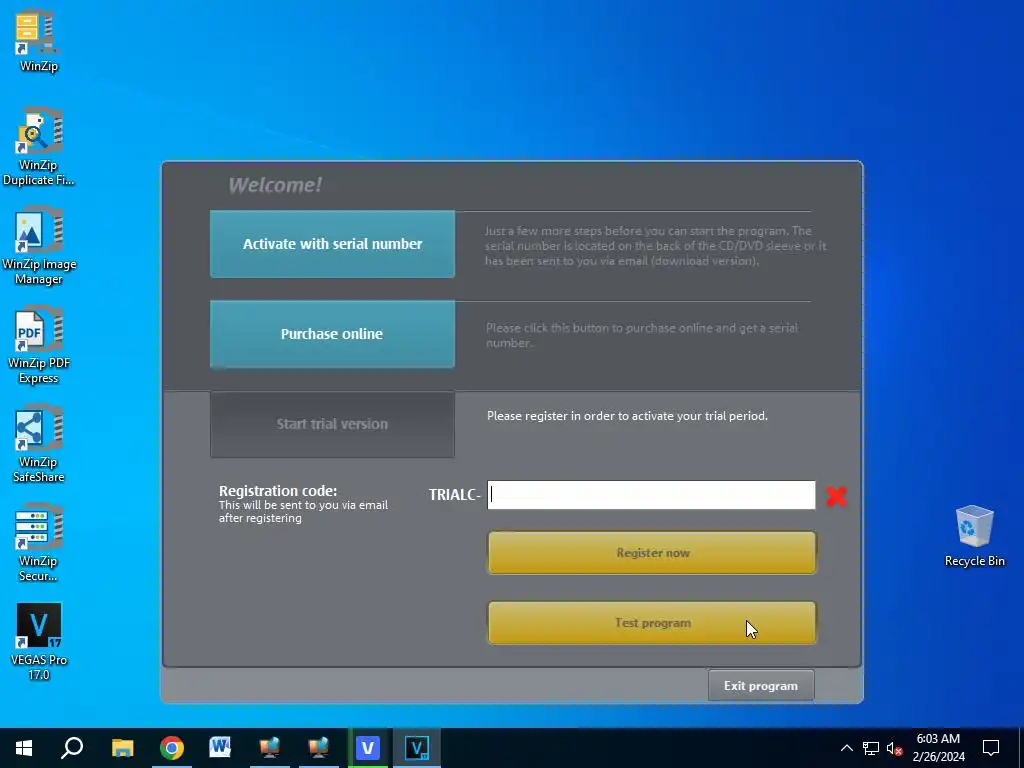The height and width of the screenshot is (768, 1024).
Task: Click the first monitor app taskbar icon
Action: pyautogui.click(x=270, y=748)
